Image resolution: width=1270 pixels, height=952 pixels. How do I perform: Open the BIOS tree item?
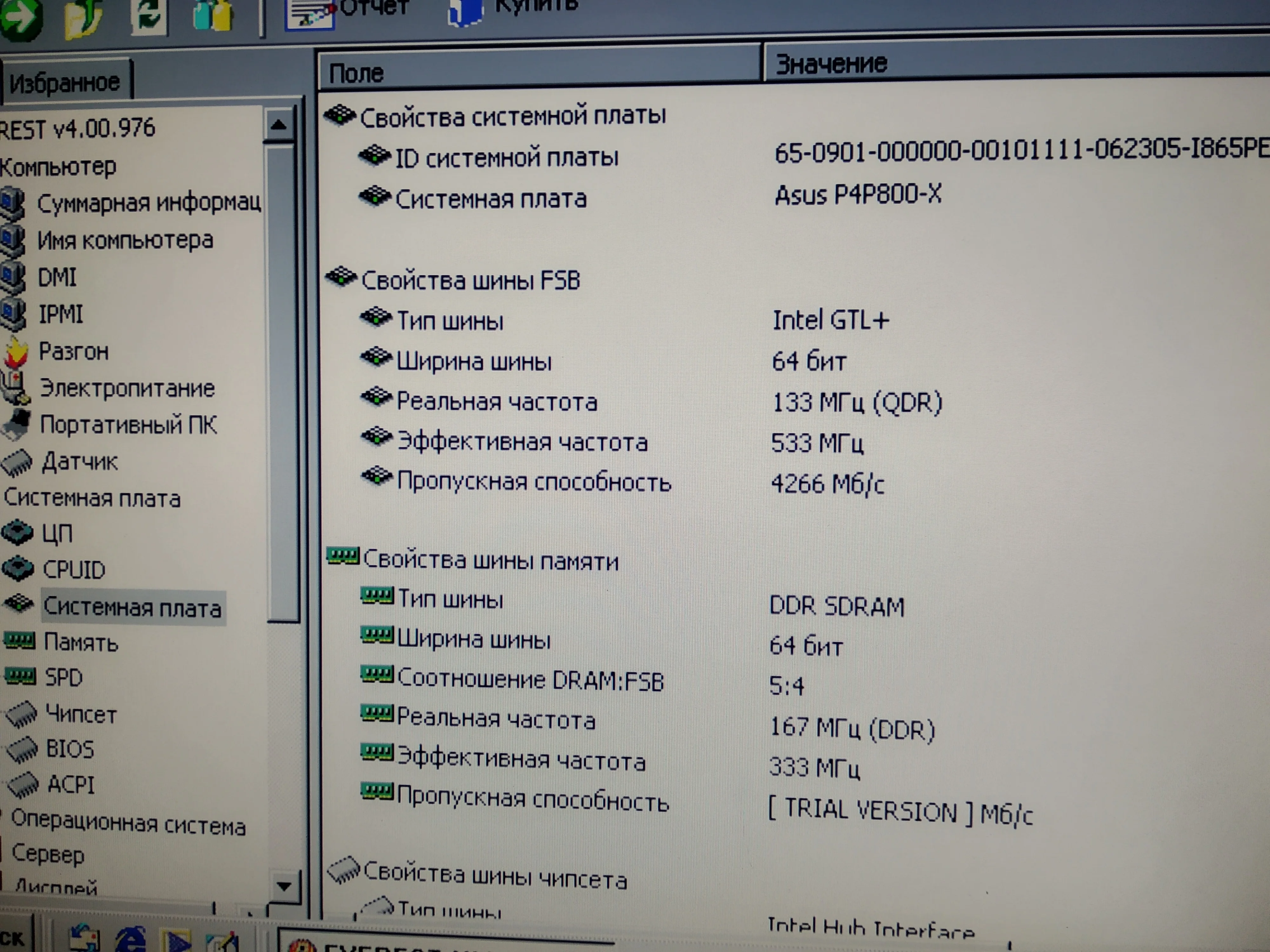[70, 750]
